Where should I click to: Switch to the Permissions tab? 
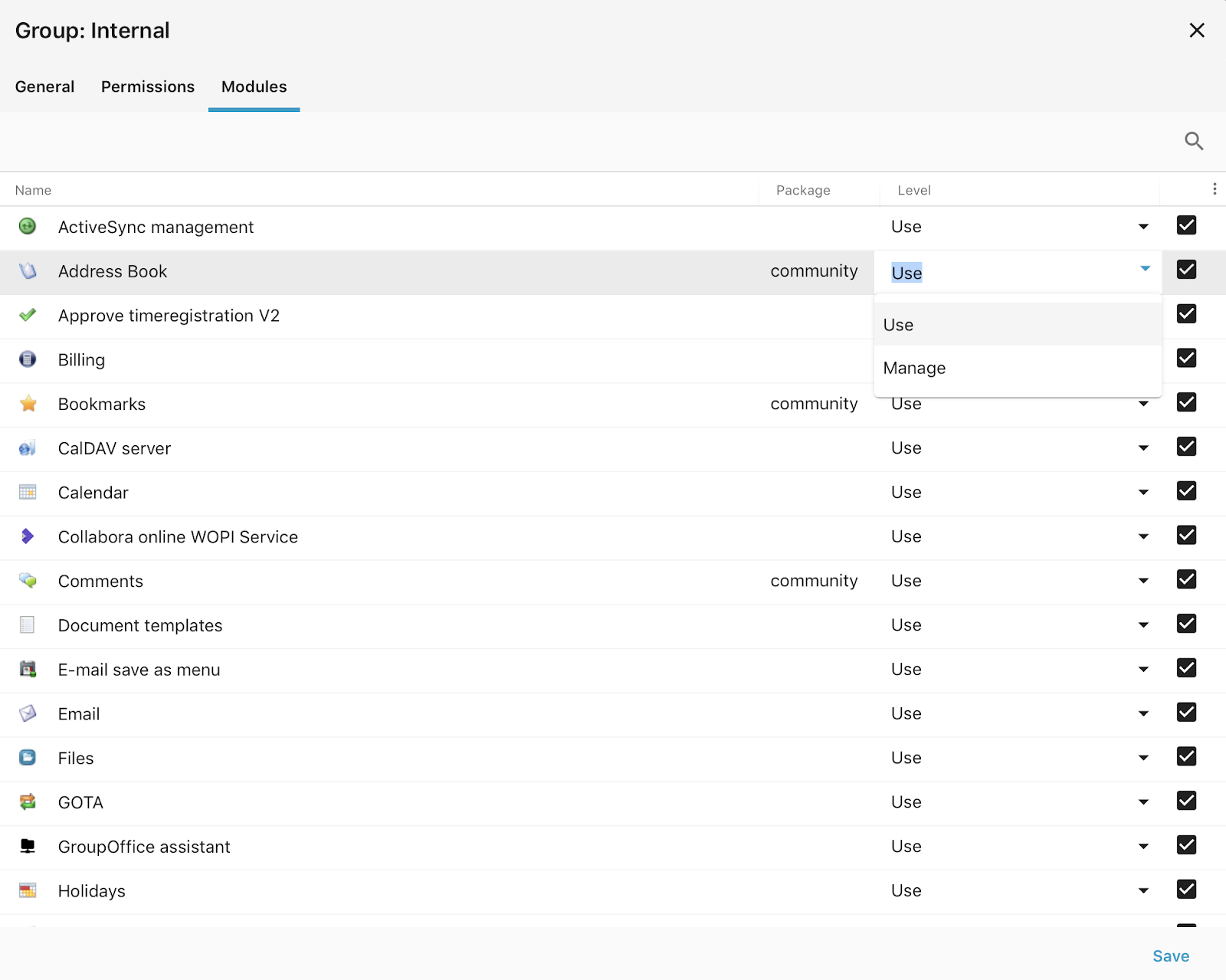pyautogui.click(x=148, y=87)
